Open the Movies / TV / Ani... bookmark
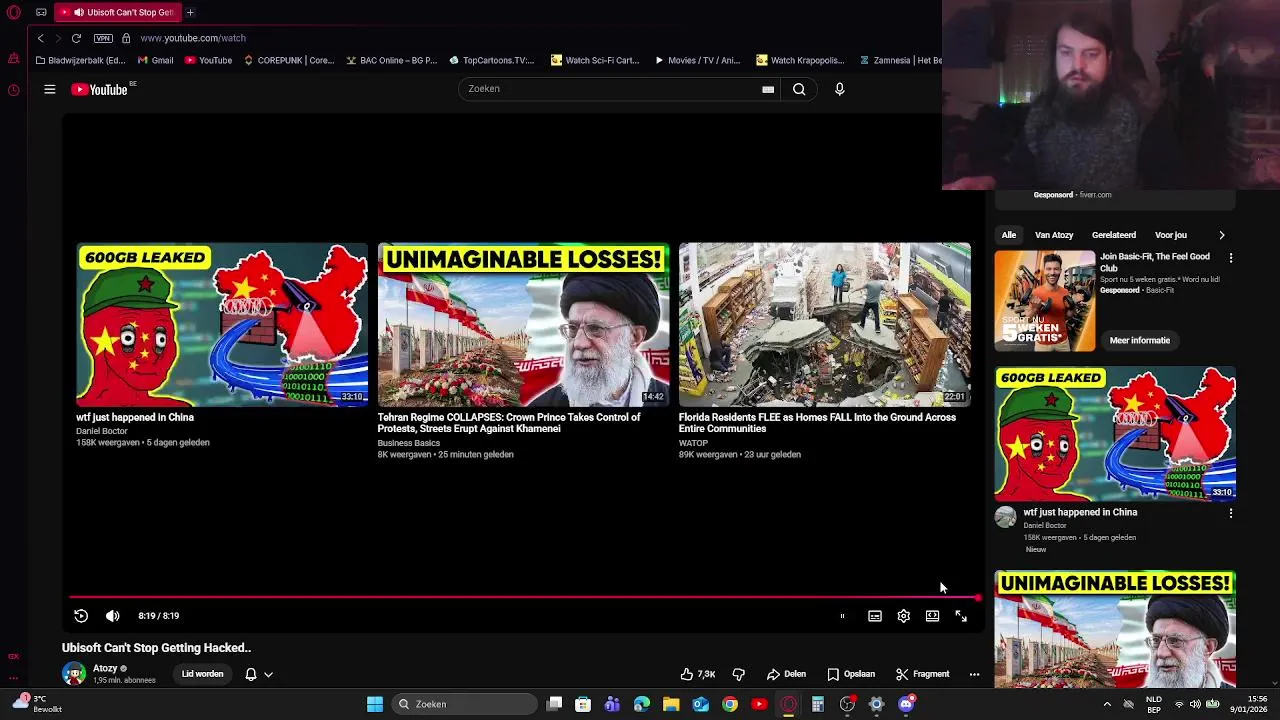Image resolution: width=1280 pixels, height=720 pixels. click(697, 60)
